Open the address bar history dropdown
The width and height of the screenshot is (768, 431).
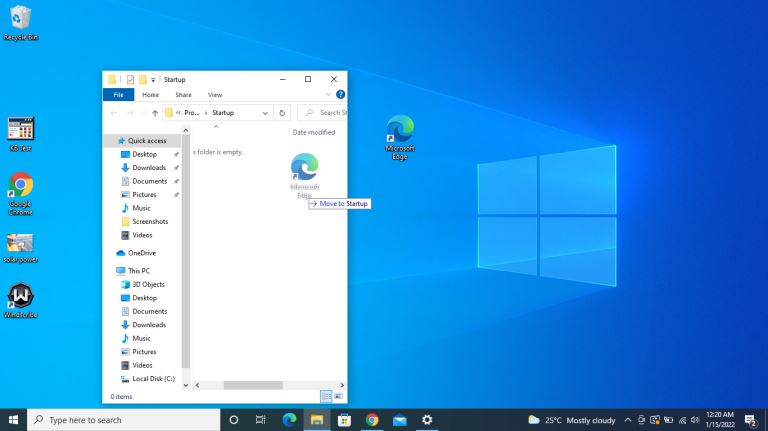click(x=265, y=113)
